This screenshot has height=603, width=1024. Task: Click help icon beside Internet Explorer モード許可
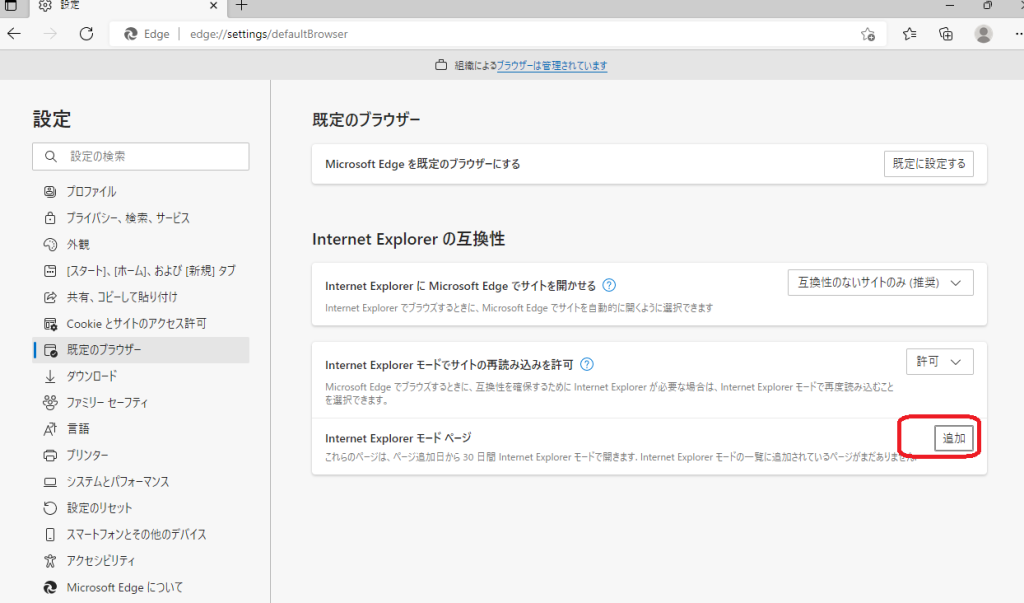588,364
